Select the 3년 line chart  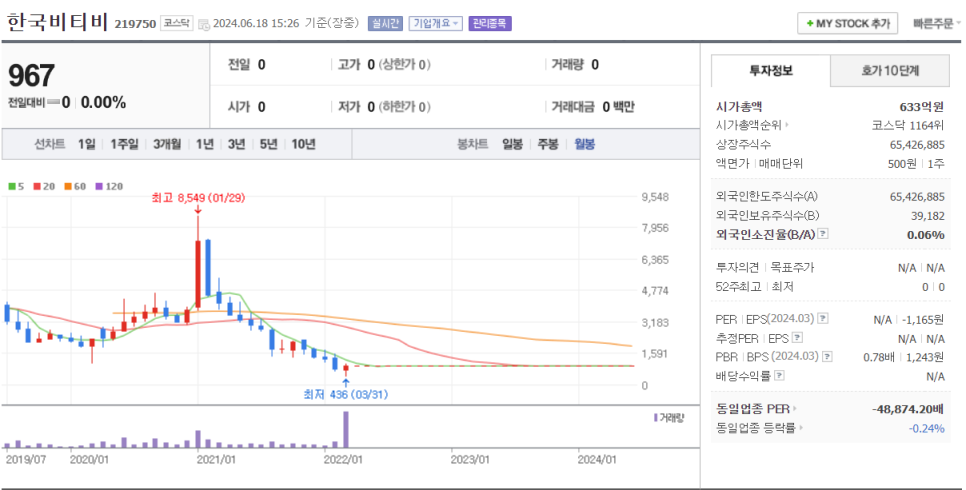[x=237, y=144]
